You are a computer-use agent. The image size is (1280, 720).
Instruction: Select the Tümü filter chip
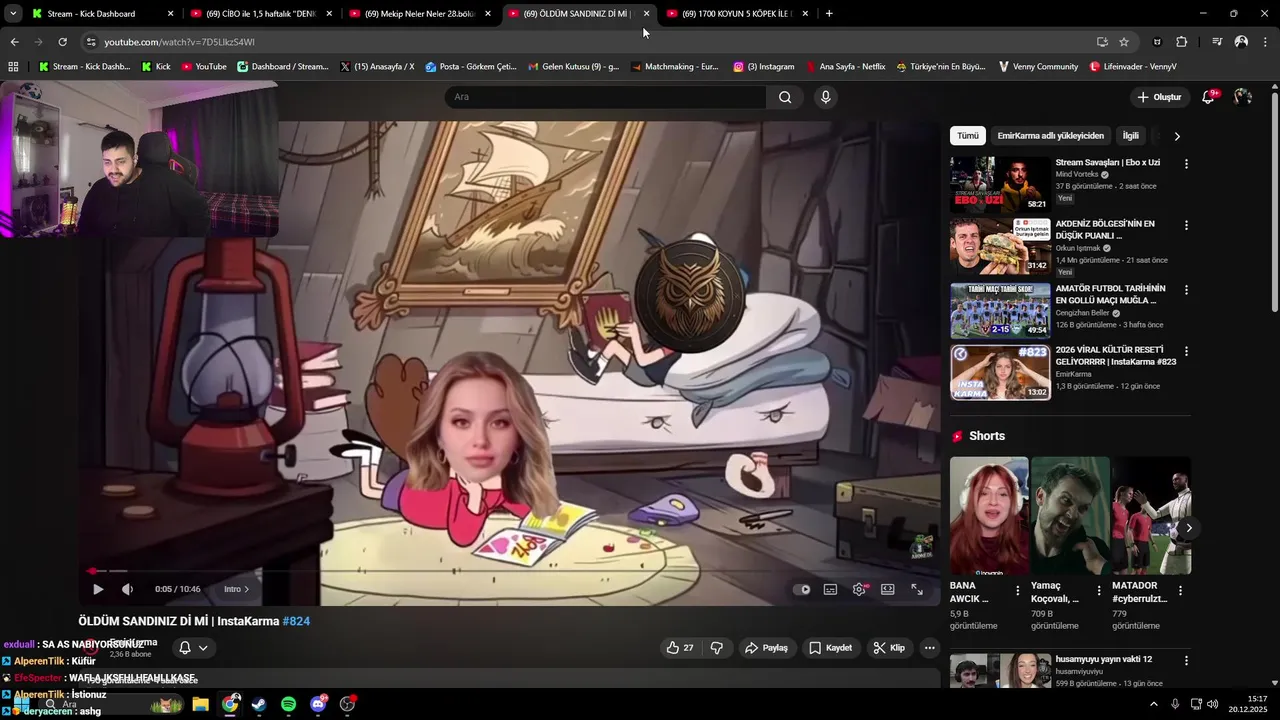pos(968,136)
